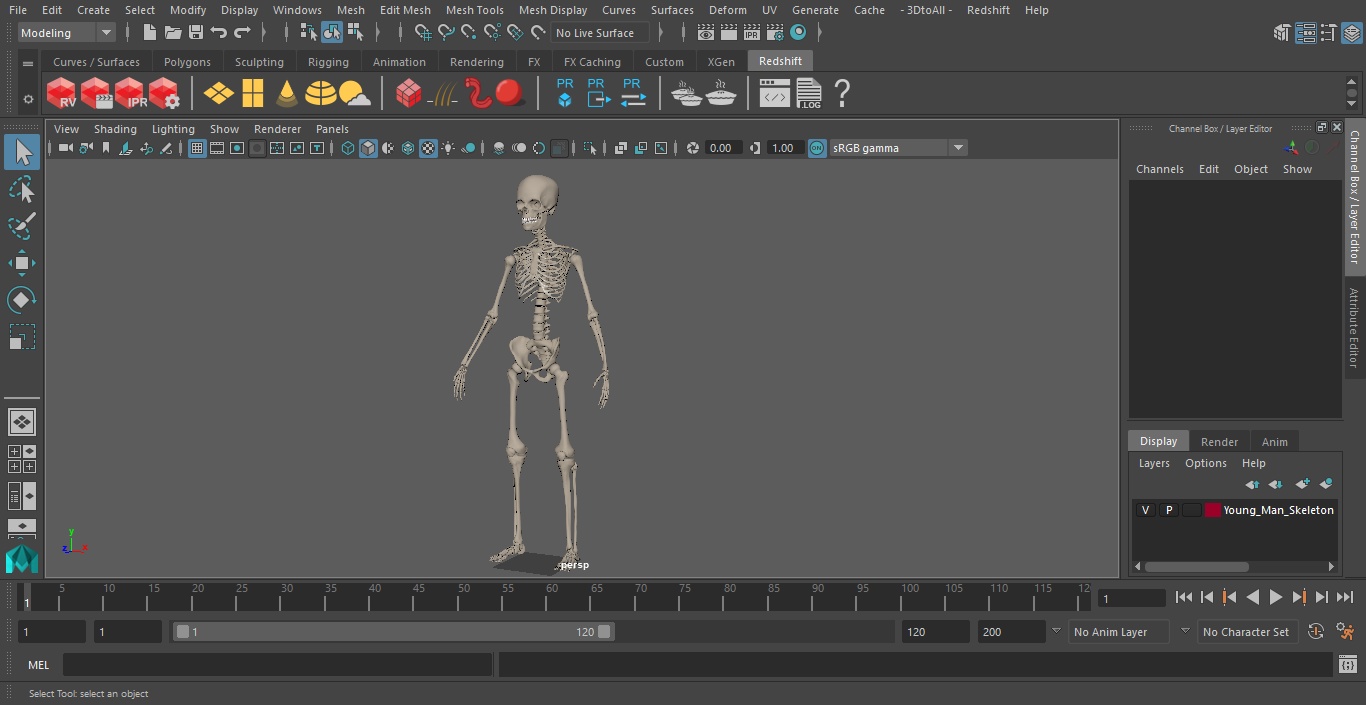Toggle wireframe on shaded in viewport toolbar
Image resolution: width=1366 pixels, height=705 pixels.
(408, 148)
